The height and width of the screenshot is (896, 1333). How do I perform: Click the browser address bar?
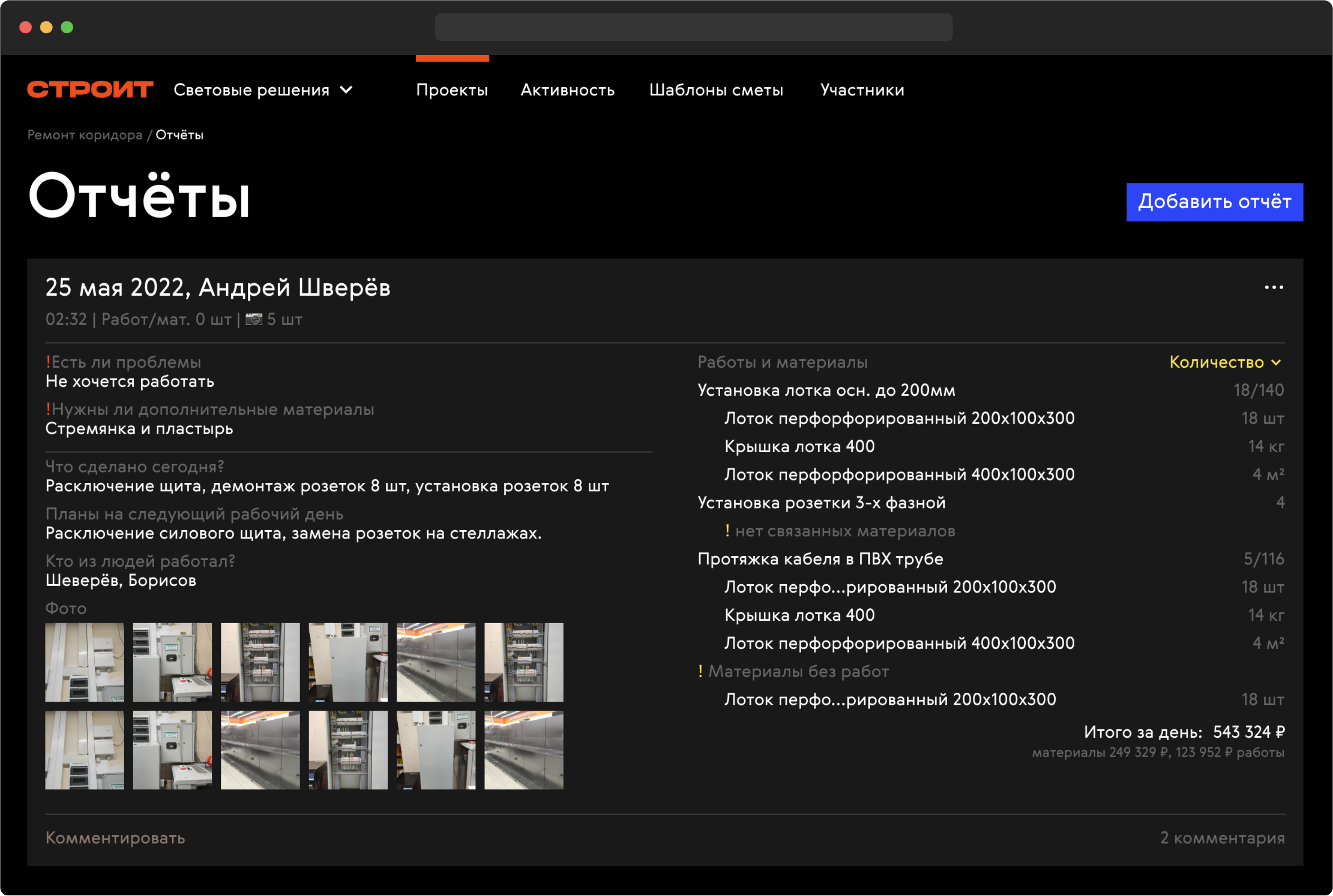click(694, 27)
